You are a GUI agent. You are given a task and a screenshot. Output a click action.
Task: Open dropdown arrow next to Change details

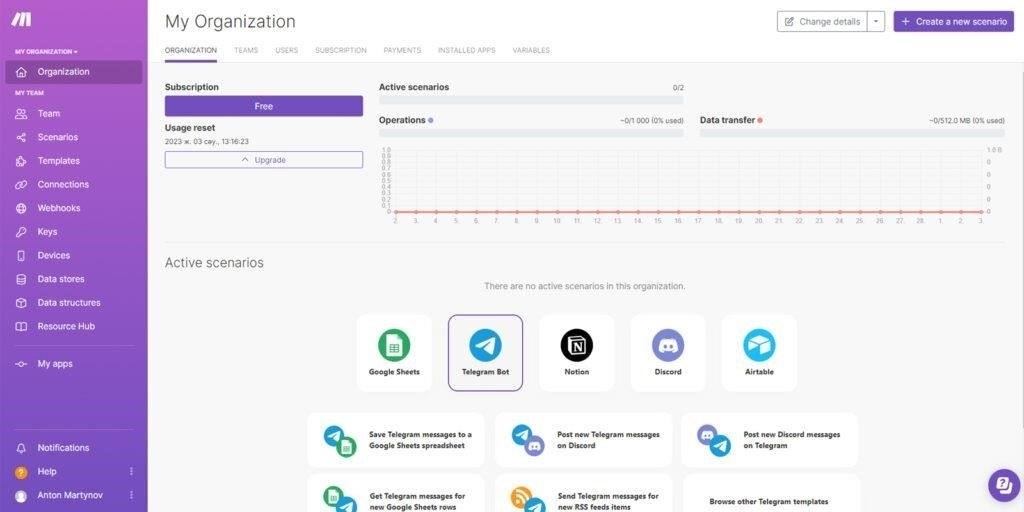pyautogui.click(x=876, y=22)
